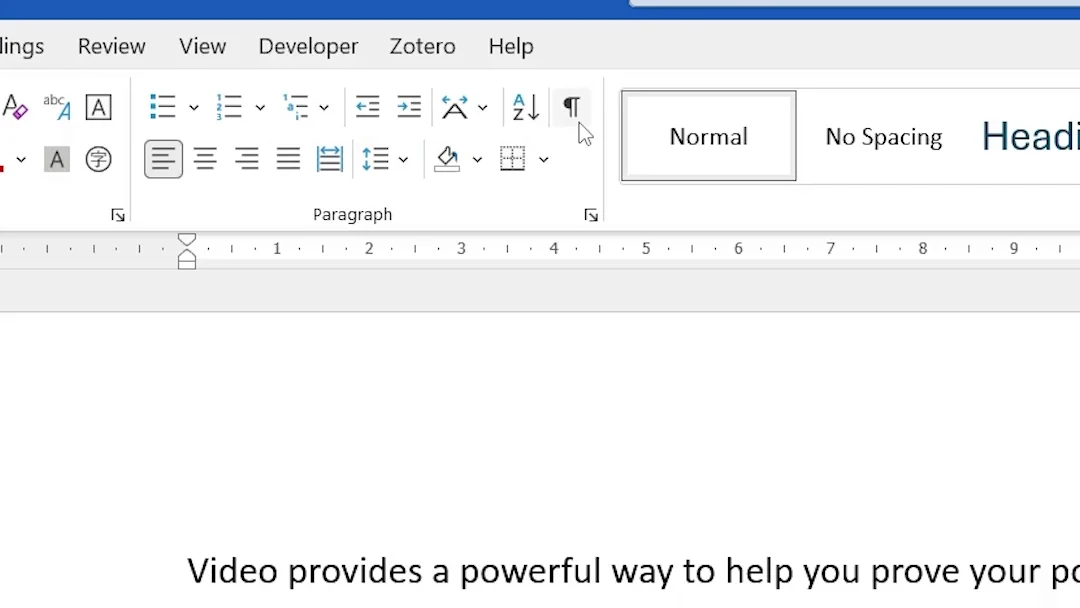Click the Line and Paragraph Spacing icon
This screenshot has width=1080, height=608.
tap(375, 160)
